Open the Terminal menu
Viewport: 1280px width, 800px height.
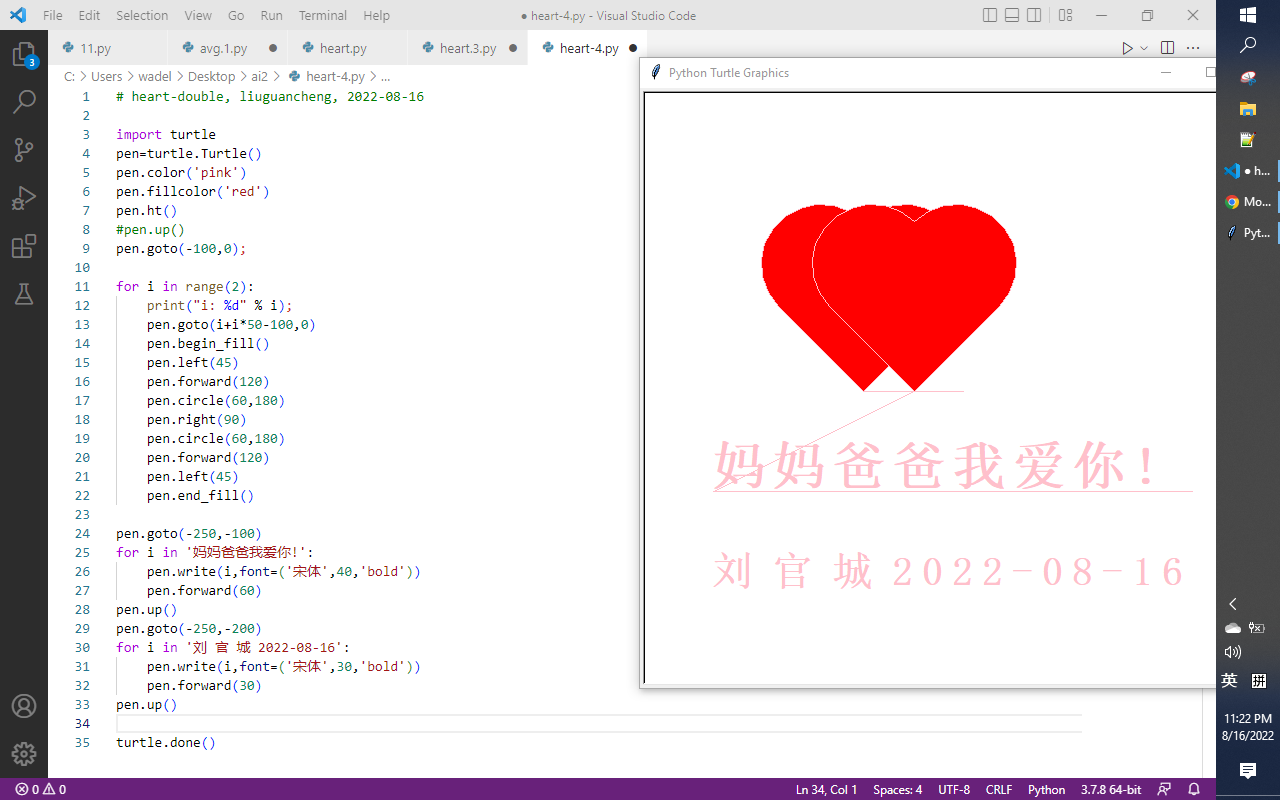pyautogui.click(x=323, y=16)
